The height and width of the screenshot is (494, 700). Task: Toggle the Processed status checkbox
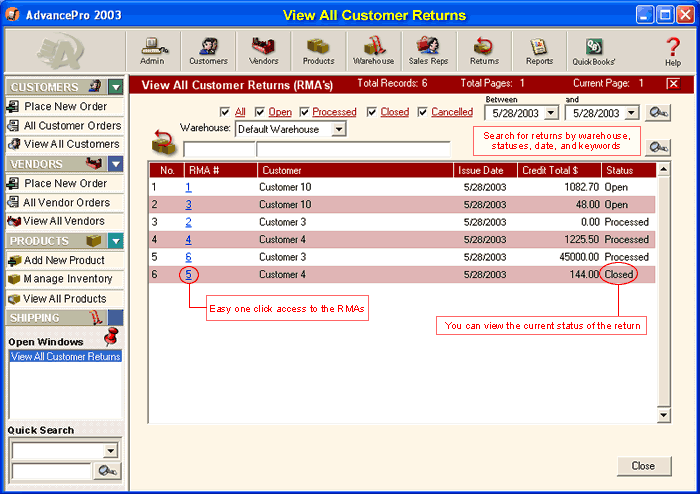(x=304, y=112)
